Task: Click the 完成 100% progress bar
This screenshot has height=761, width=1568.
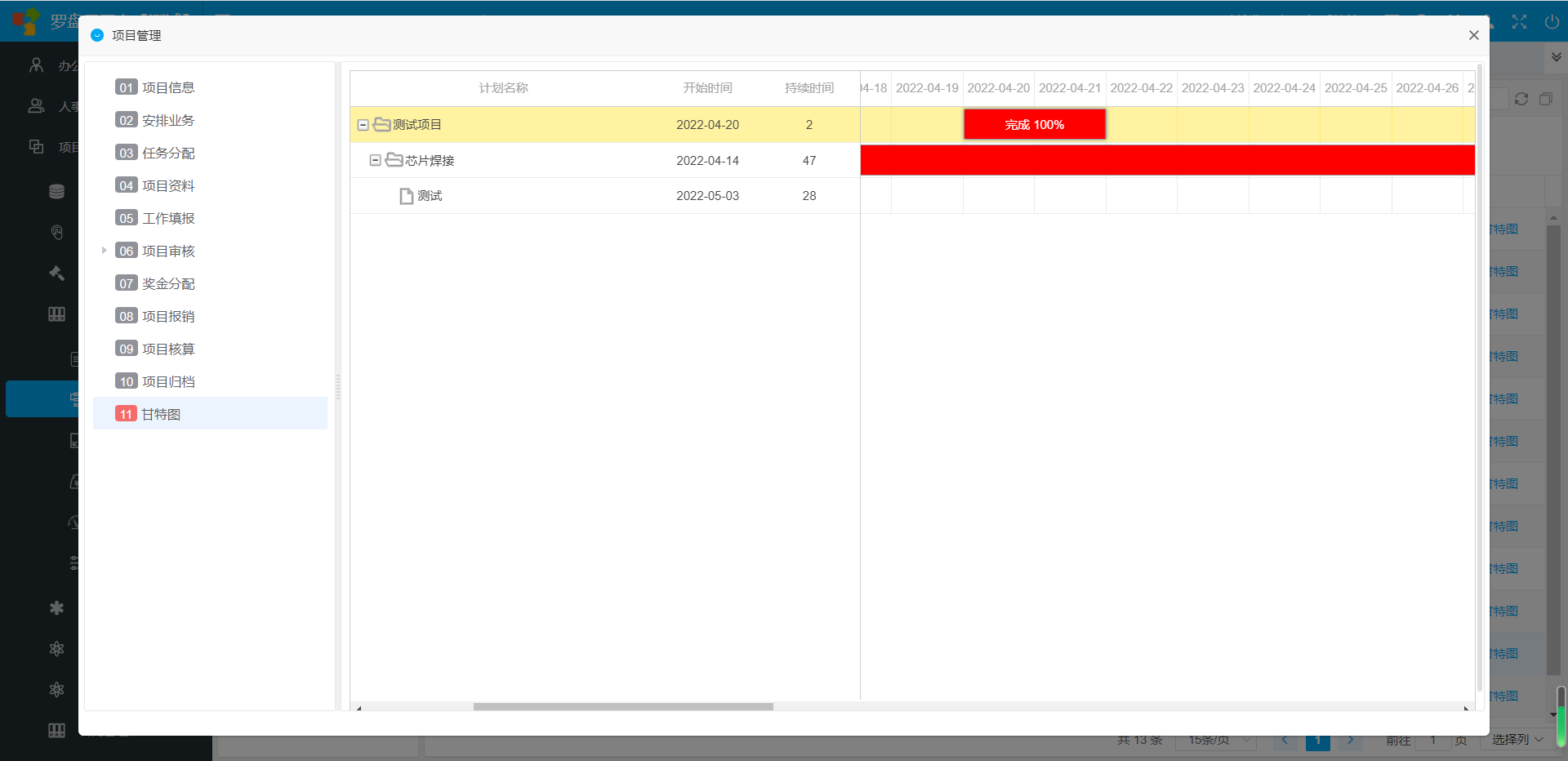Action: 1034,125
